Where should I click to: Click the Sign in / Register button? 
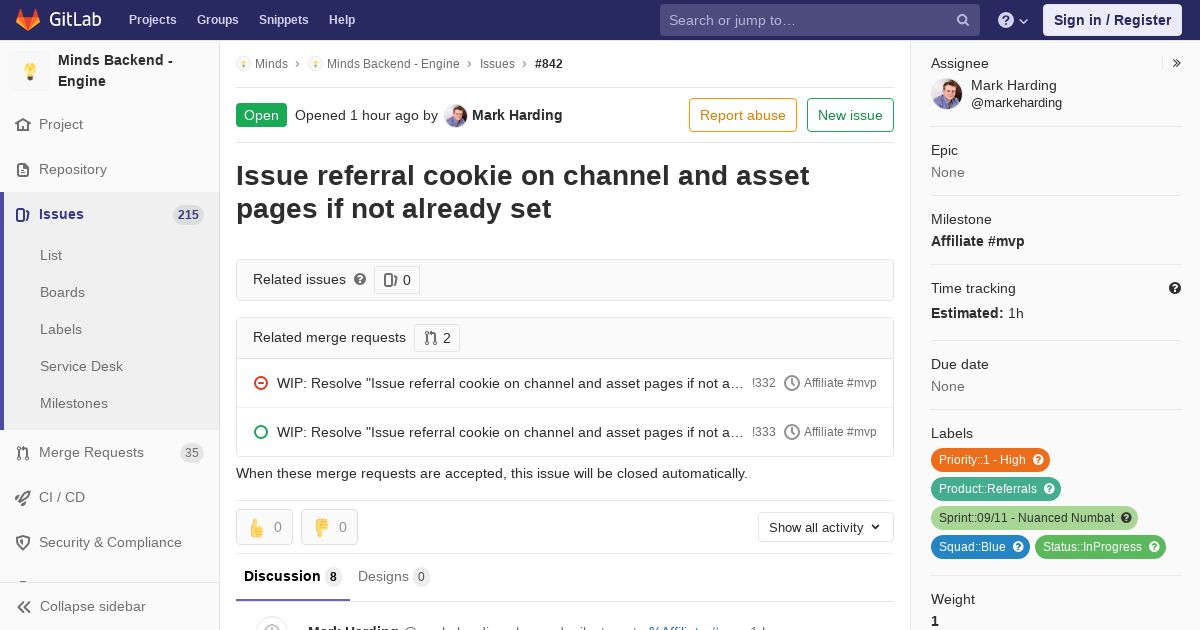[x=1112, y=20]
